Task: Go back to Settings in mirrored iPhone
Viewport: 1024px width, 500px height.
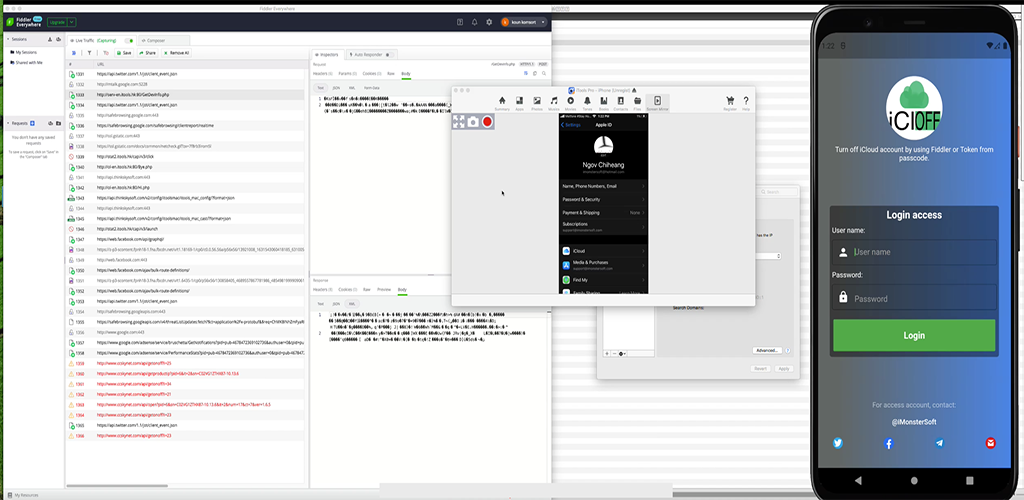Action: [x=571, y=125]
